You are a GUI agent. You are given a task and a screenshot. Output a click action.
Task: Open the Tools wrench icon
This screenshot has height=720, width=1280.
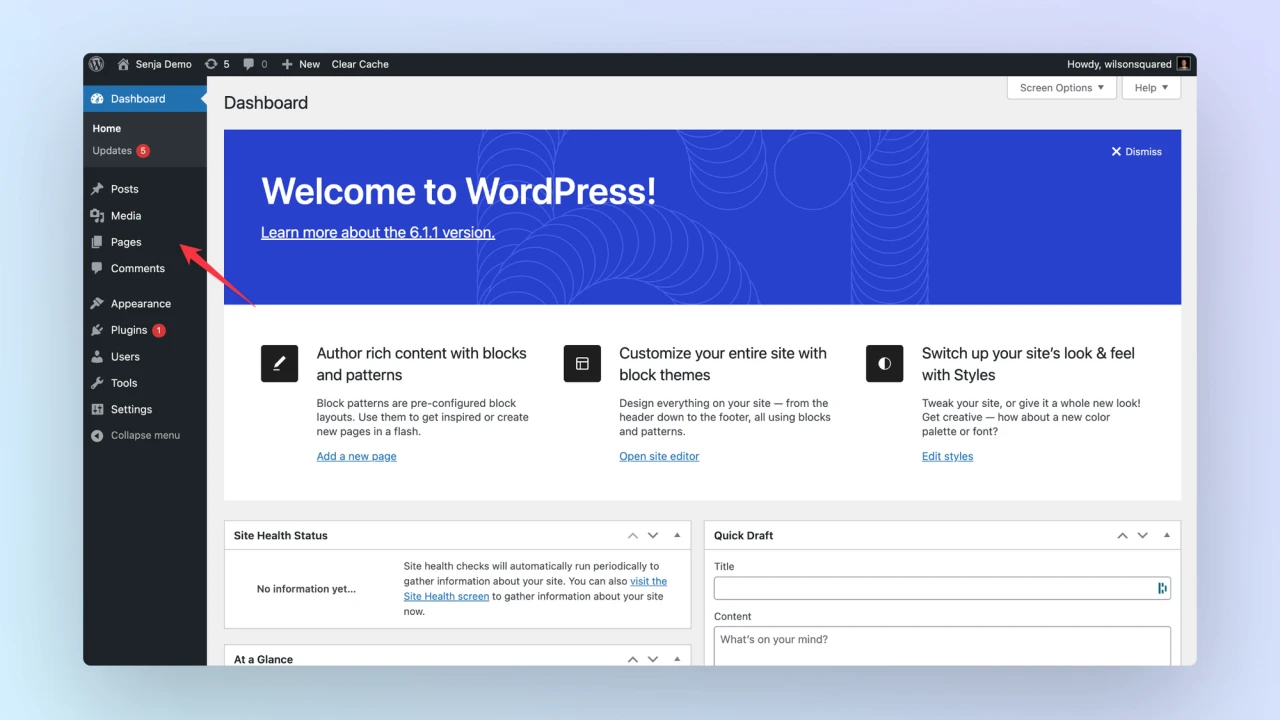coord(97,383)
